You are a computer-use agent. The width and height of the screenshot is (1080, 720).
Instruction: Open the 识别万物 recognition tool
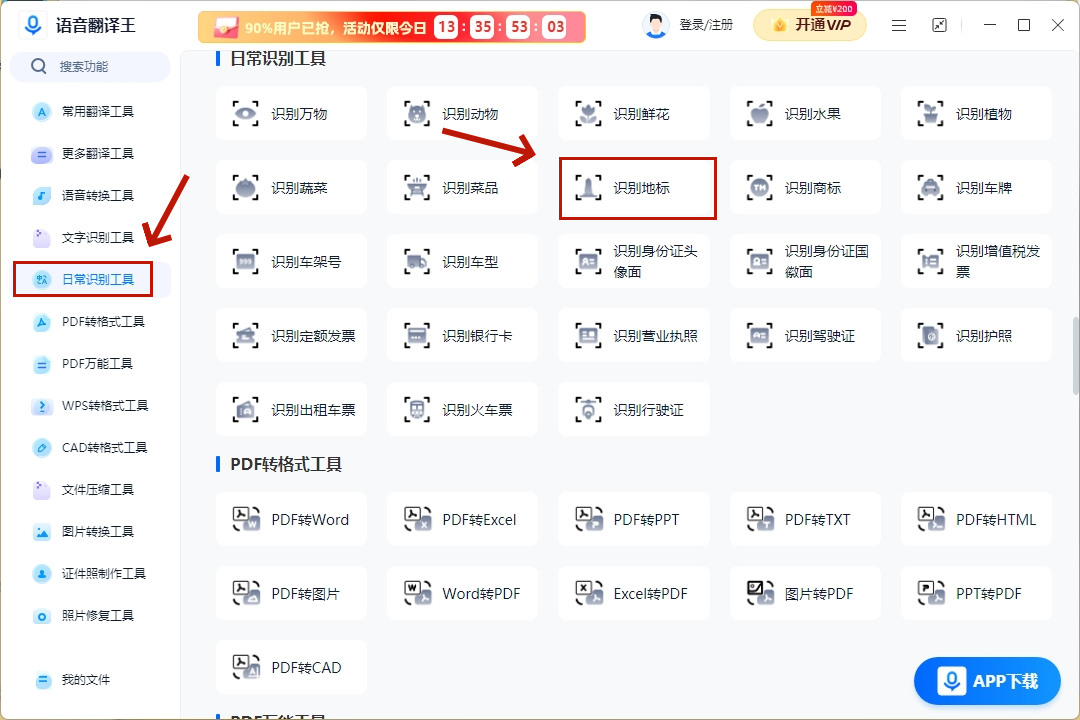click(x=291, y=114)
